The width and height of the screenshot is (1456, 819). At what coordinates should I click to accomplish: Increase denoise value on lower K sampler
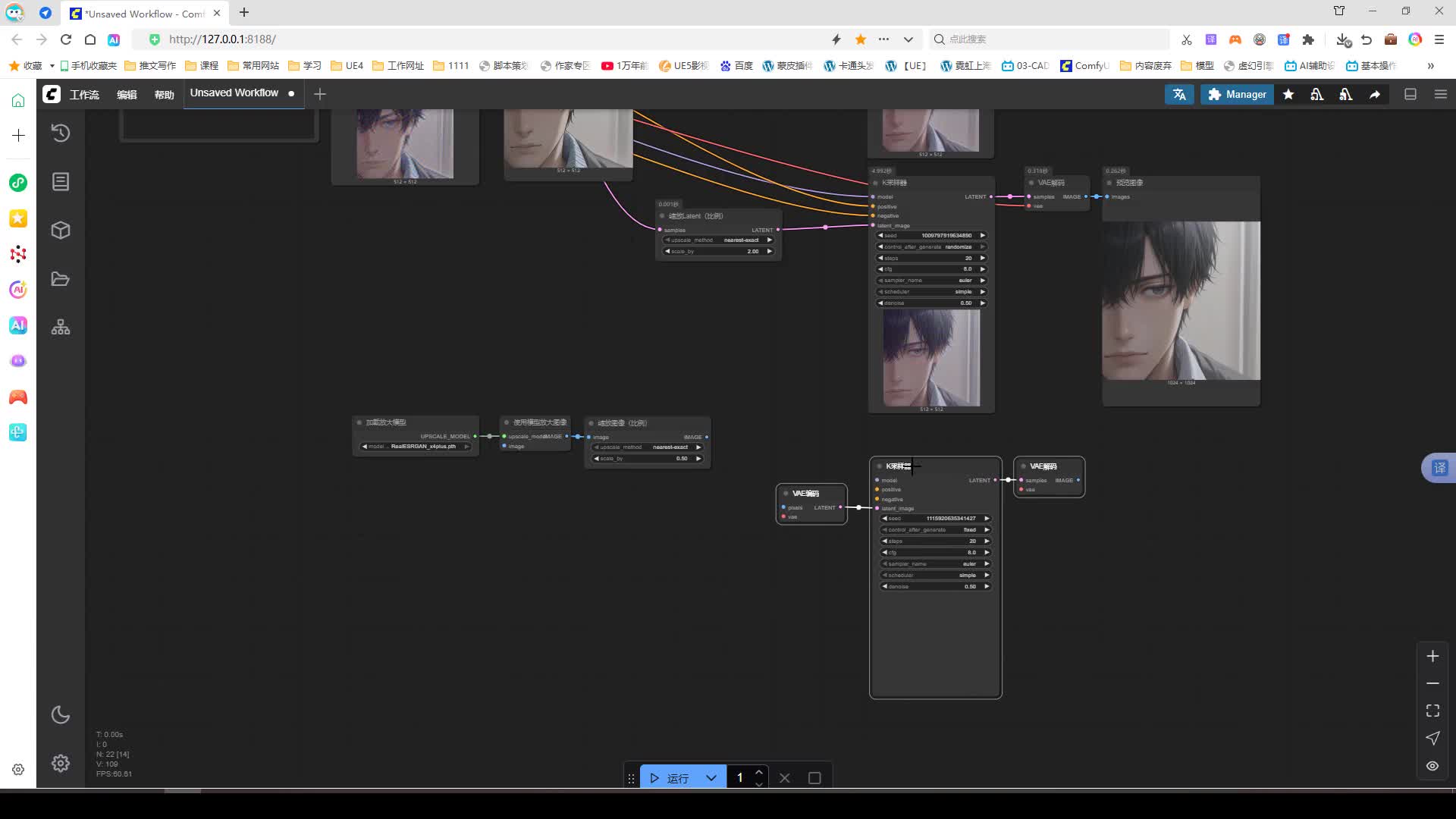987,586
